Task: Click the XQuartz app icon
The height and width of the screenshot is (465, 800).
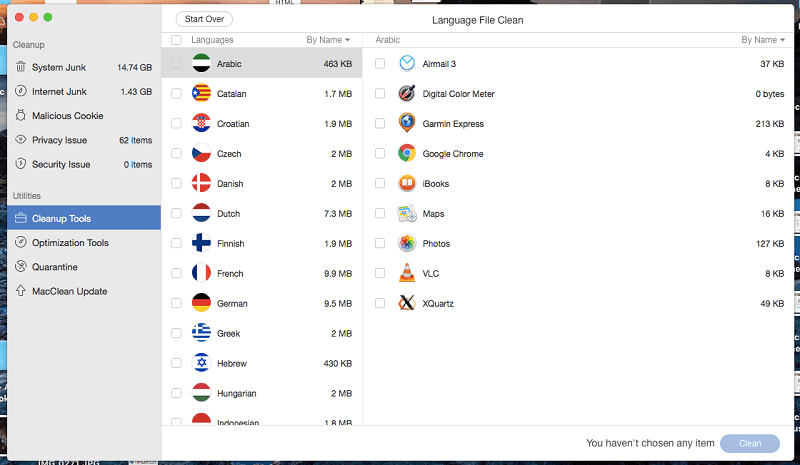Action: tap(407, 303)
